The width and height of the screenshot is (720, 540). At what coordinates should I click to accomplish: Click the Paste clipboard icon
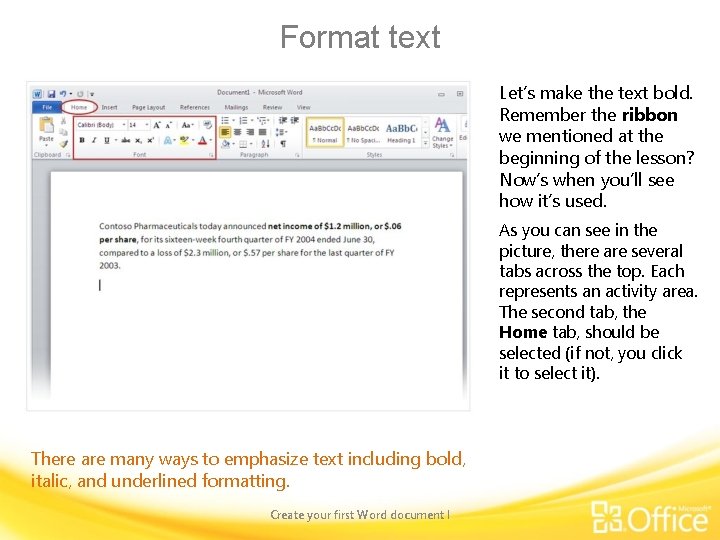tap(46, 125)
